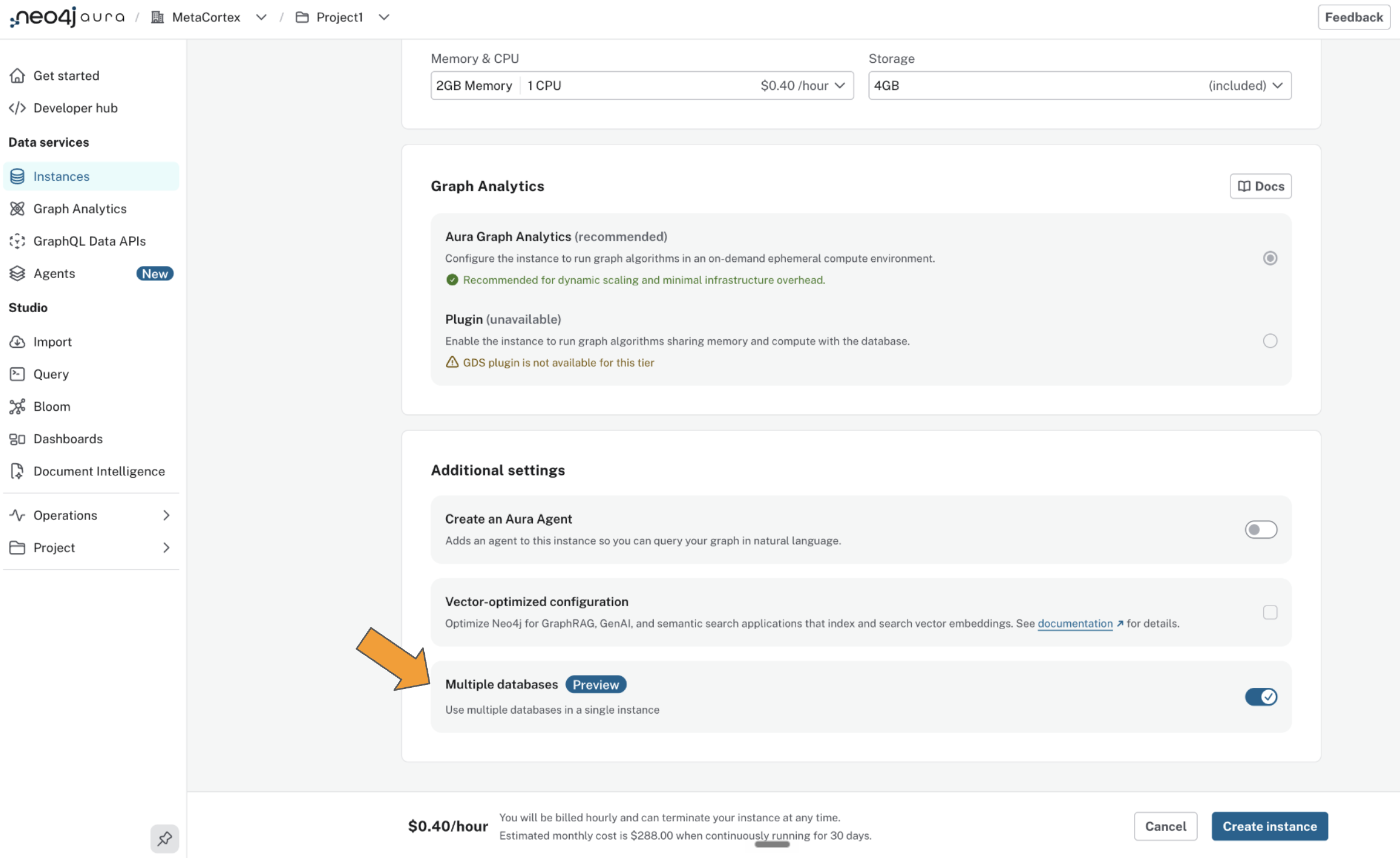The image size is (1400, 858).
Task: Click the Data services section heading
Action: 49,142
